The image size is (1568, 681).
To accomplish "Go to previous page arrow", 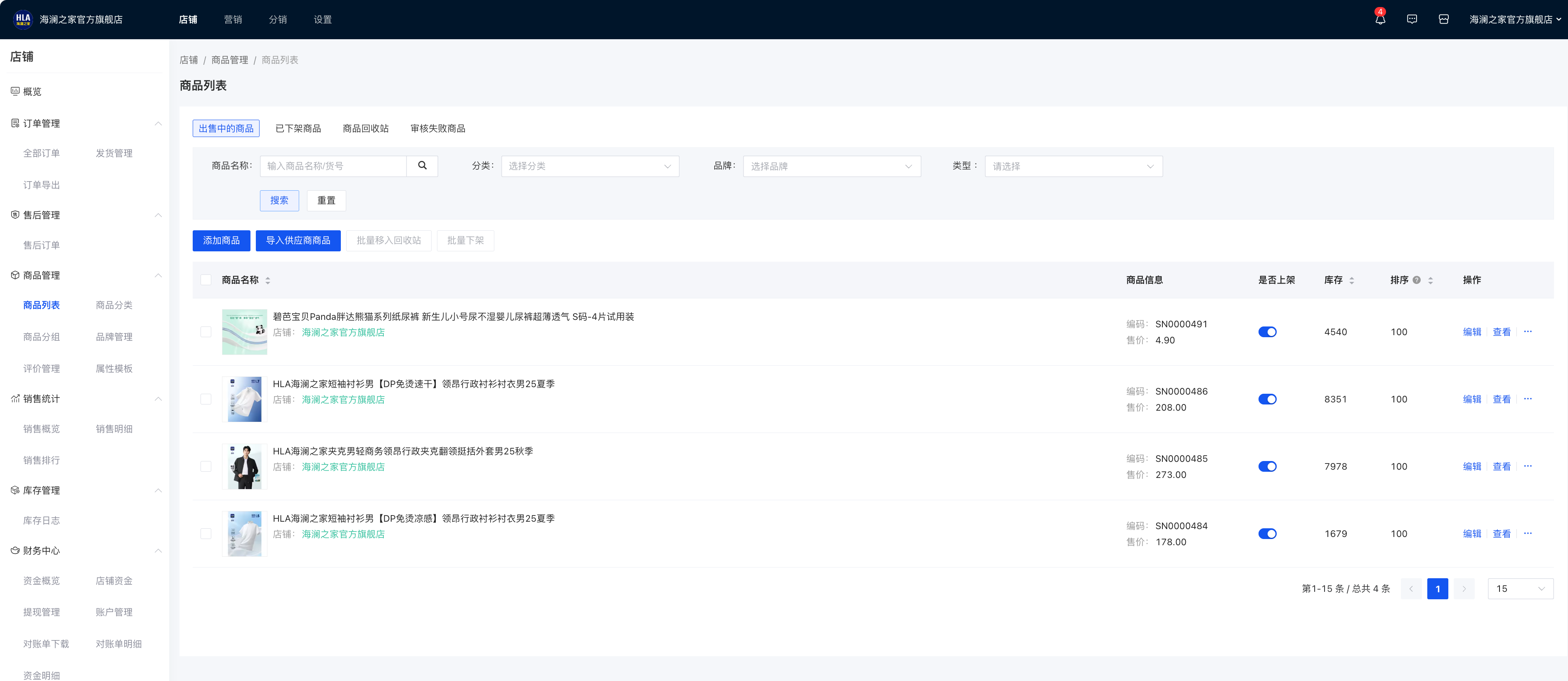I will (1411, 589).
